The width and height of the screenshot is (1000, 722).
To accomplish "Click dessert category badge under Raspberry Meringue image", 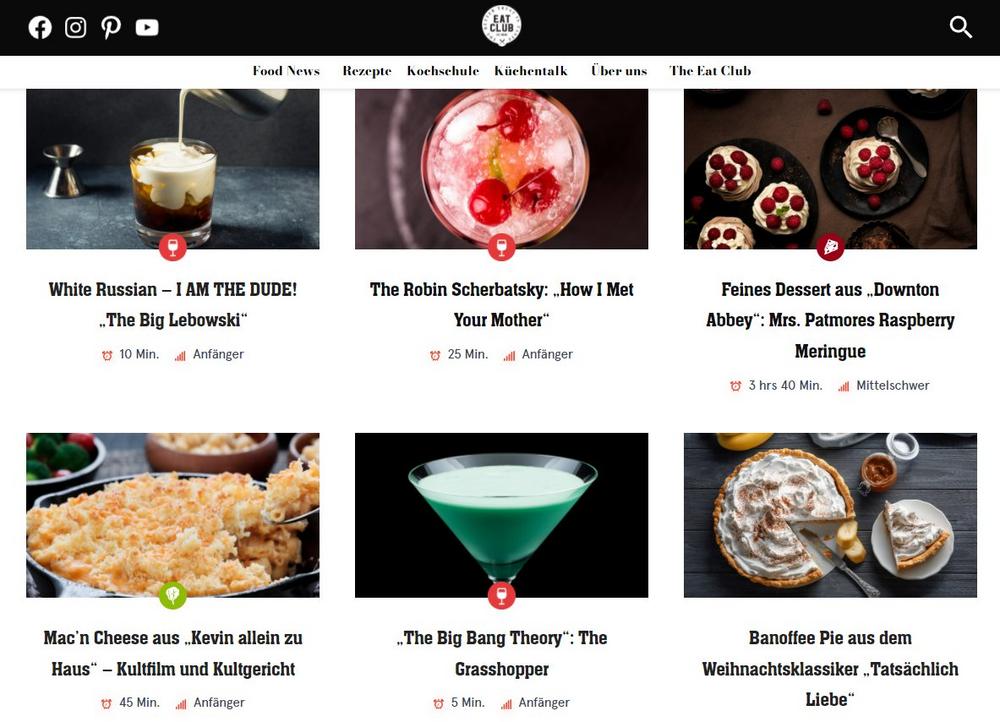I will pyautogui.click(x=830, y=247).
